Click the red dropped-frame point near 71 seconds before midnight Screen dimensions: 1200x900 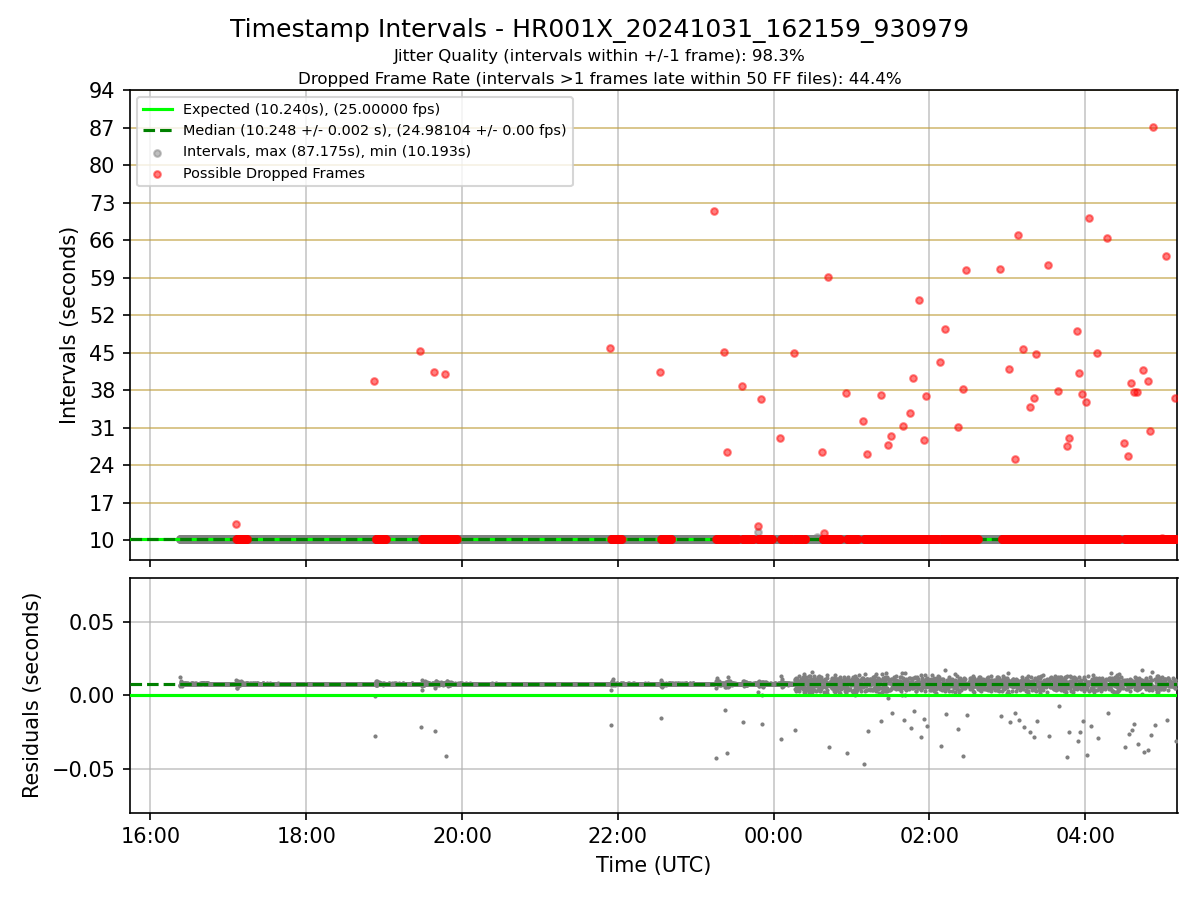(x=714, y=211)
